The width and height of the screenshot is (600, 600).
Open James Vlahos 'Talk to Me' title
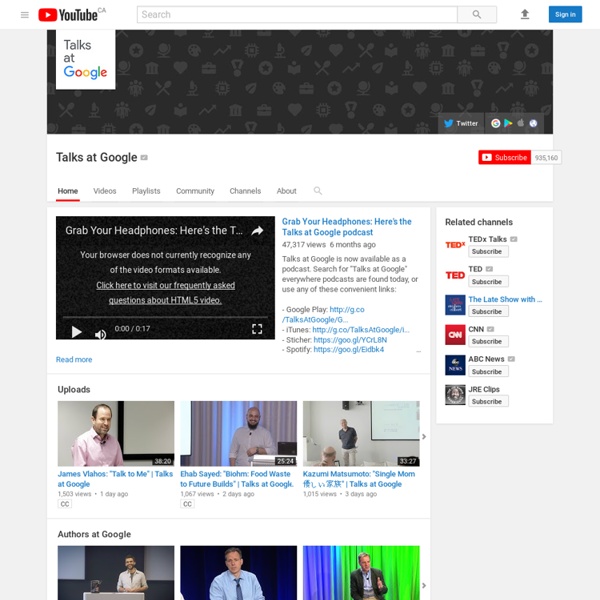115,479
